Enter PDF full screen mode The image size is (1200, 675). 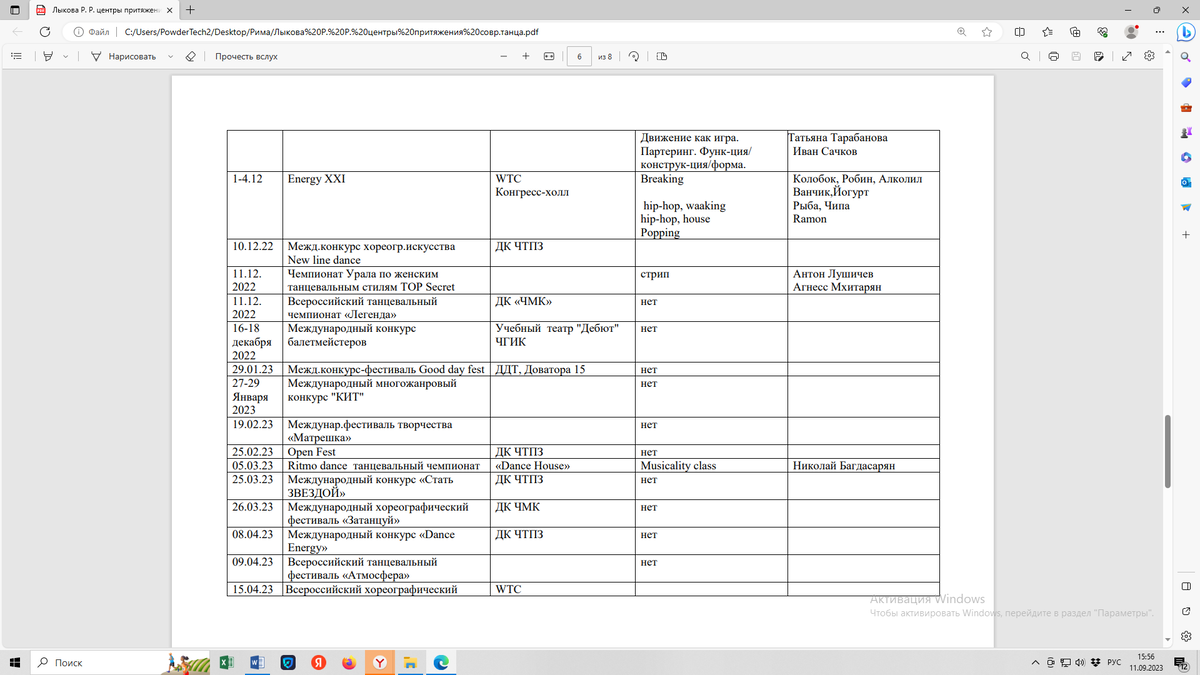[1128, 56]
